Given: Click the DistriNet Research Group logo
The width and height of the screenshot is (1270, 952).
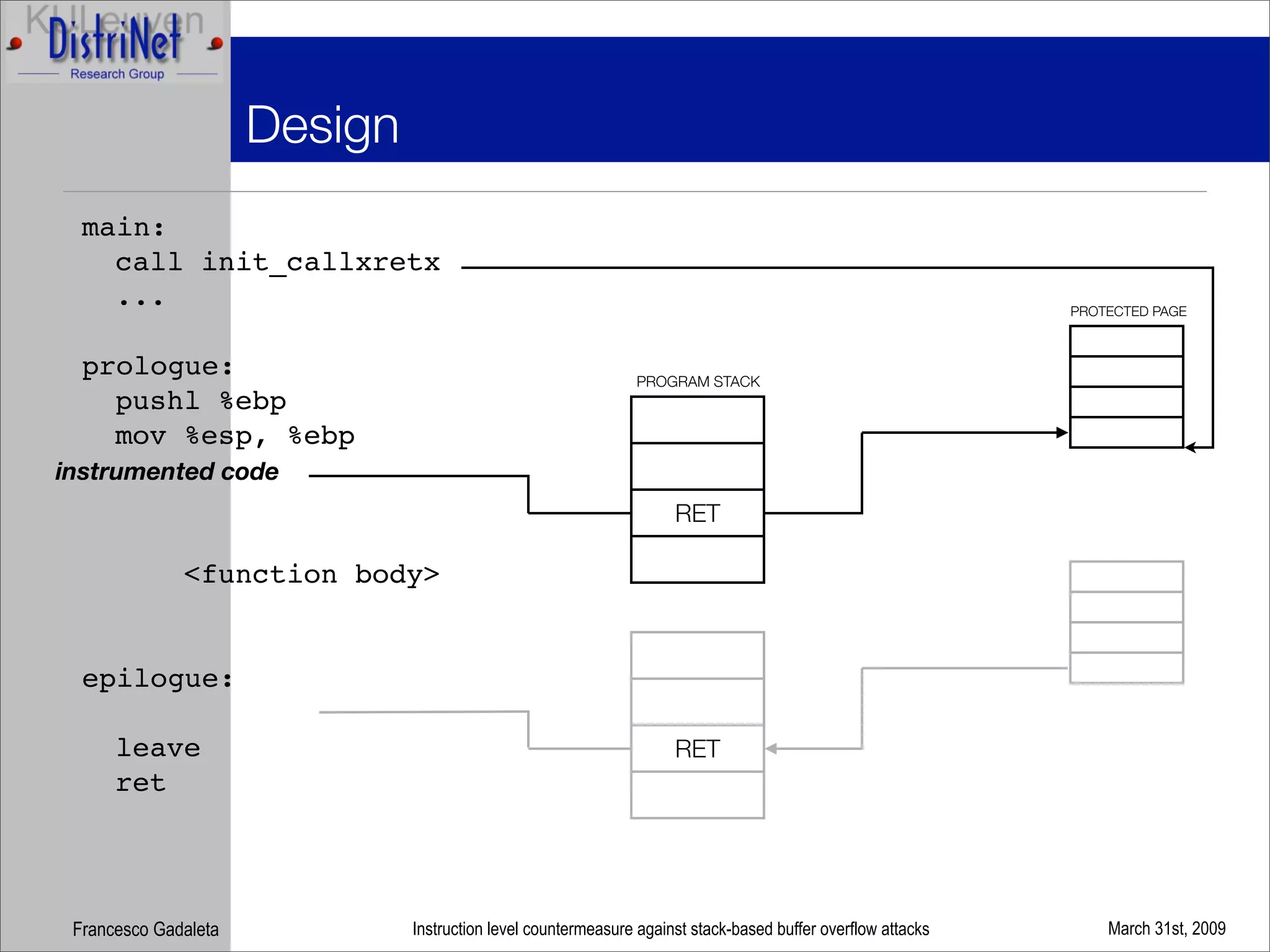Looking at the screenshot, I should (115, 43).
